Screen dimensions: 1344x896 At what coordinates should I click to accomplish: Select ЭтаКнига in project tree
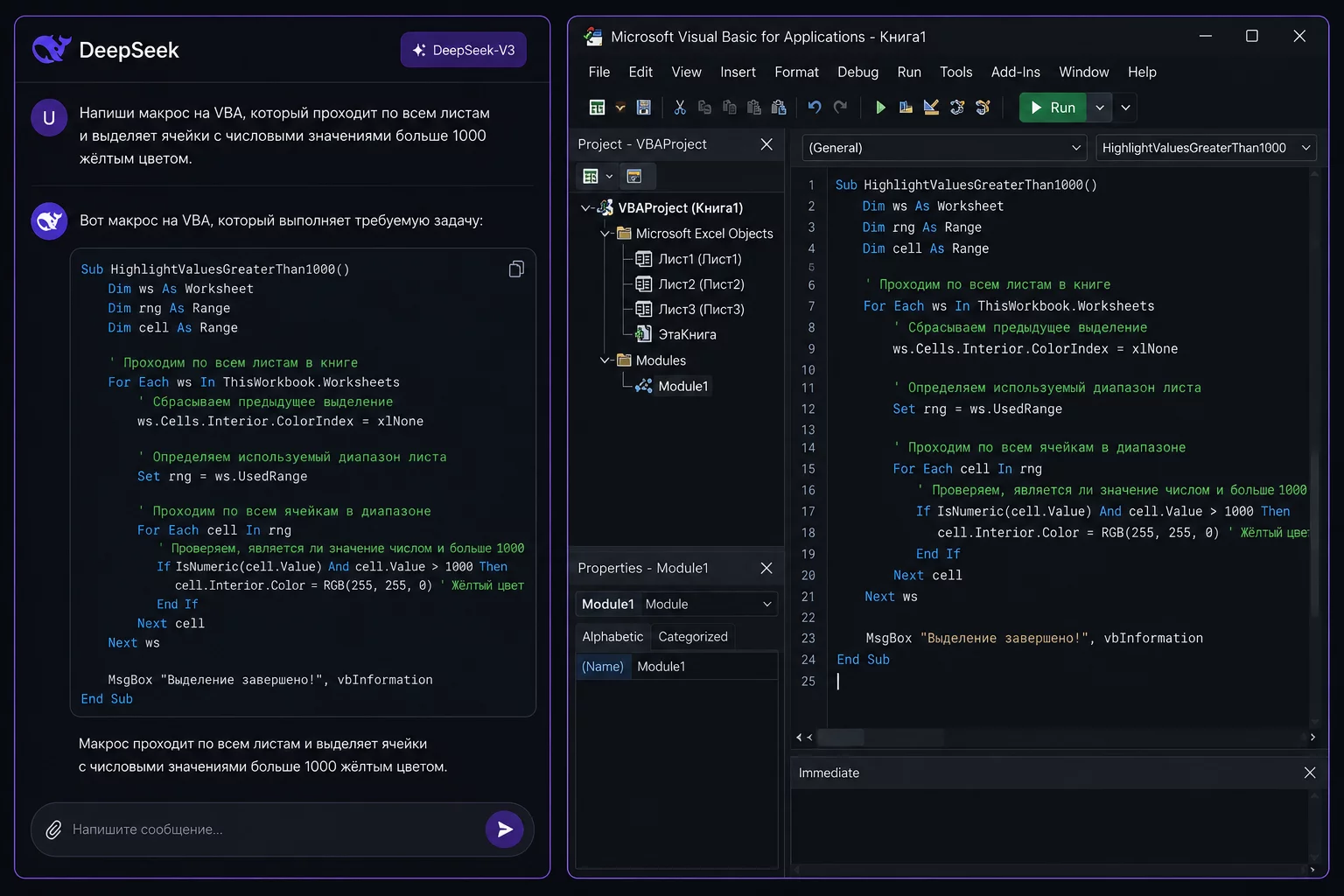[675, 335]
